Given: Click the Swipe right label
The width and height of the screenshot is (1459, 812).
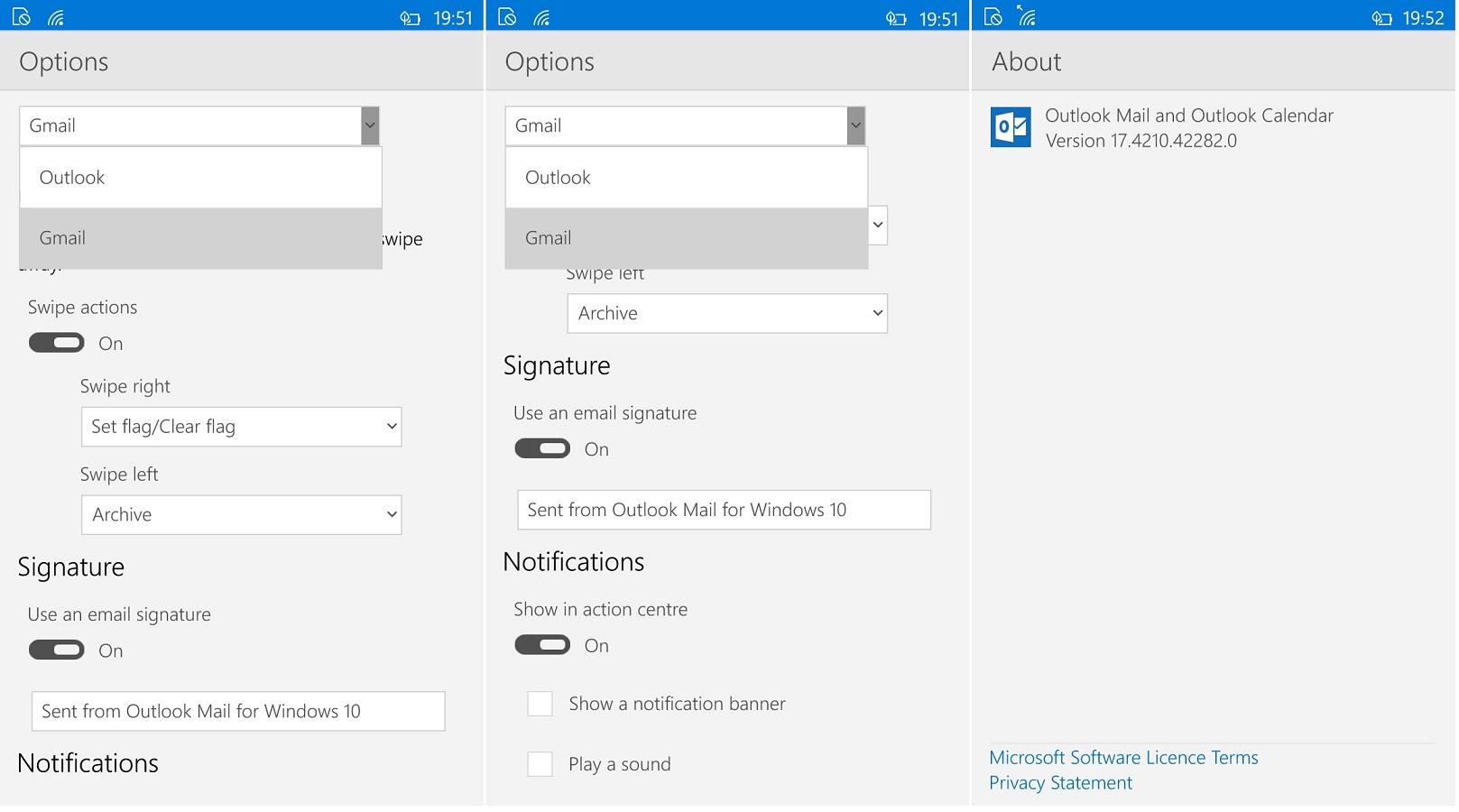Looking at the screenshot, I should point(125,386).
